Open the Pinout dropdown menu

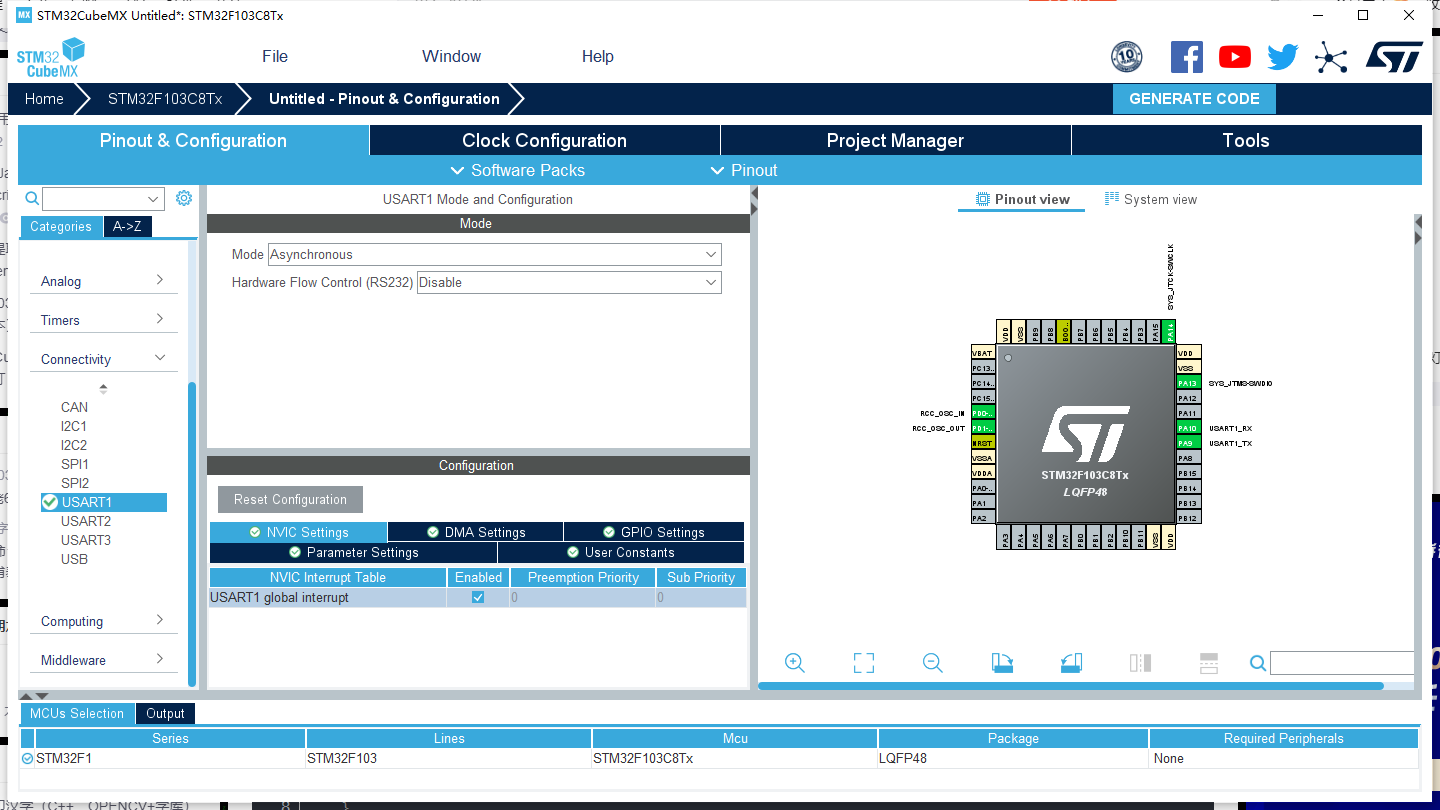click(744, 170)
